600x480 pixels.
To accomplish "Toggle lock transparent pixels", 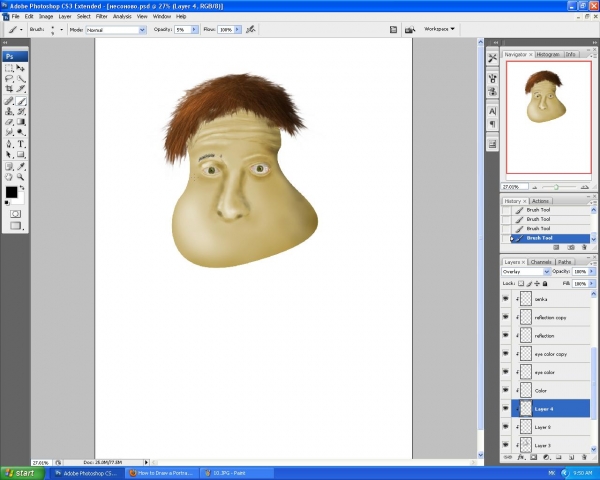I will [521, 284].
